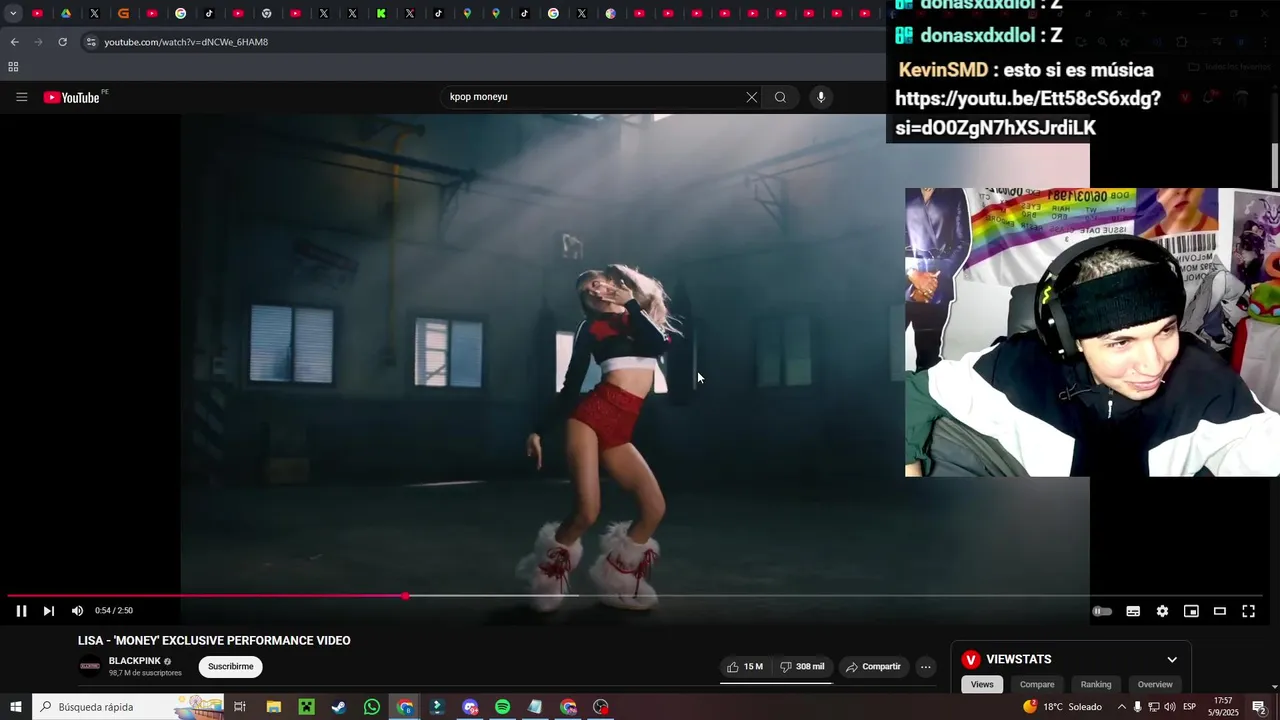Share the video via Compartir

click(873, 667)
